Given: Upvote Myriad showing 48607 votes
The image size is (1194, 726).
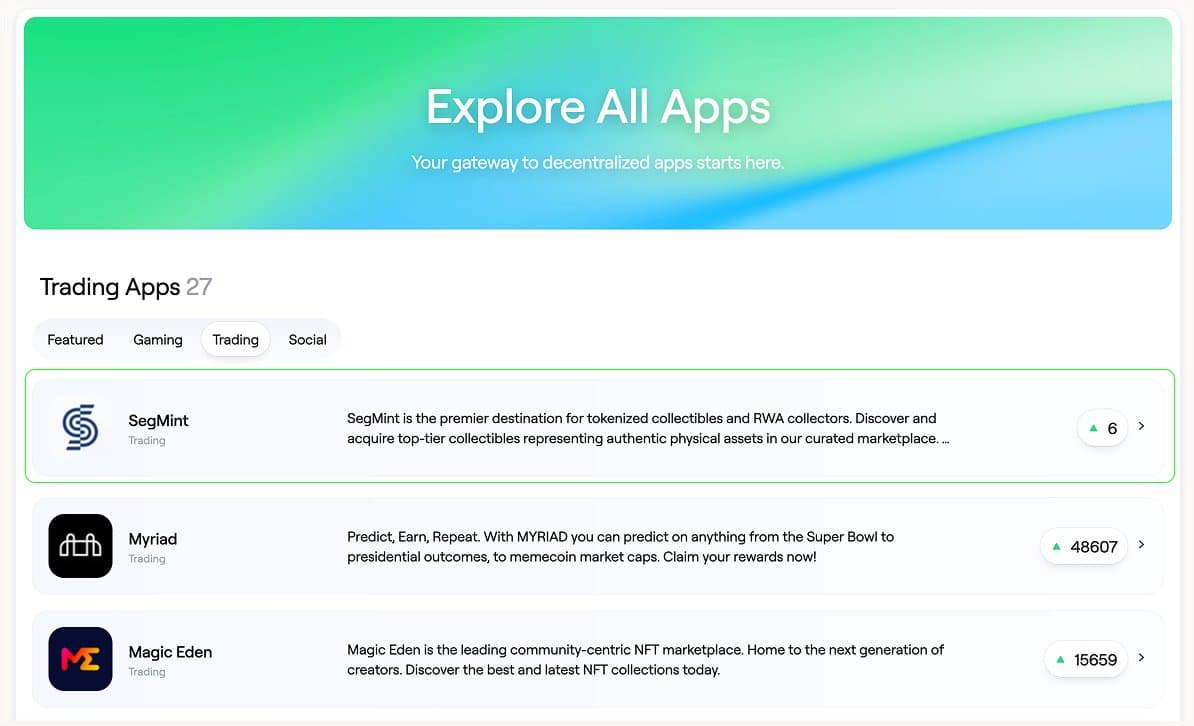Looking at the screenshot, I should (1084, 547).
